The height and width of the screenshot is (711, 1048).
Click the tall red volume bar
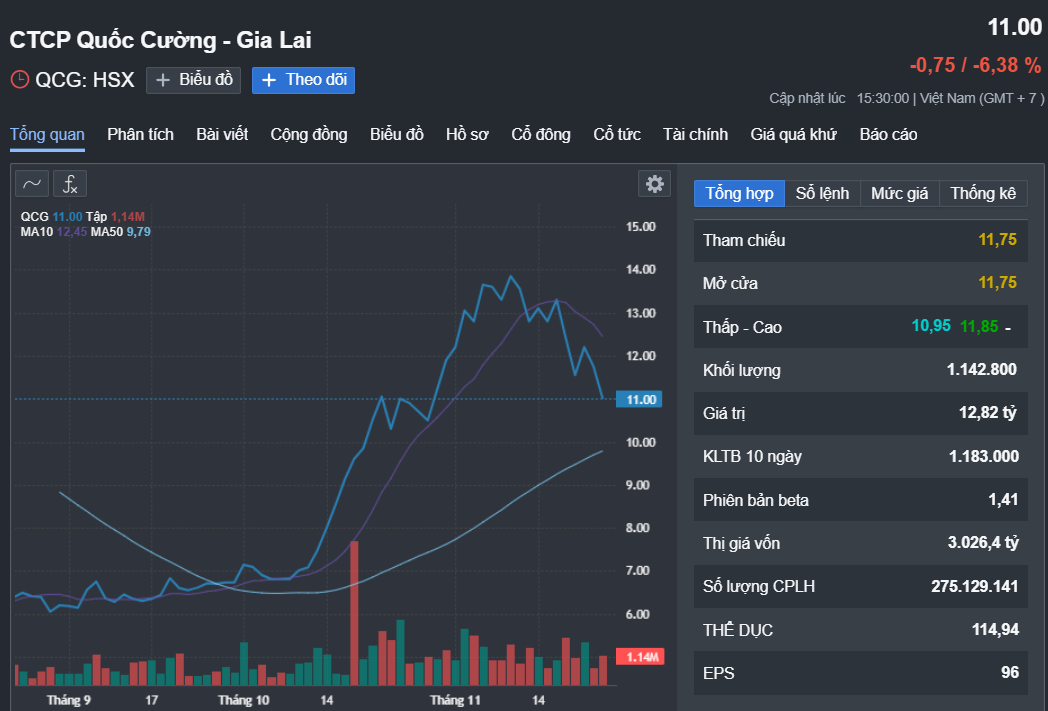[354, 612]
